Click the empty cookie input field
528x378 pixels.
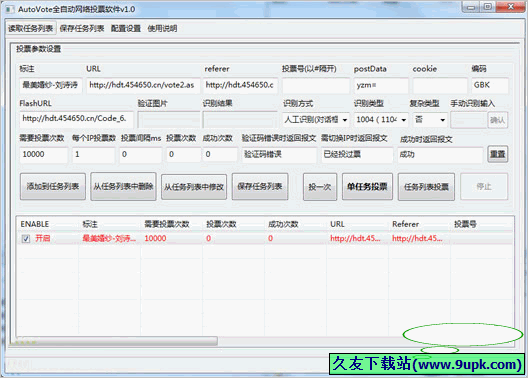pos(440,85)
